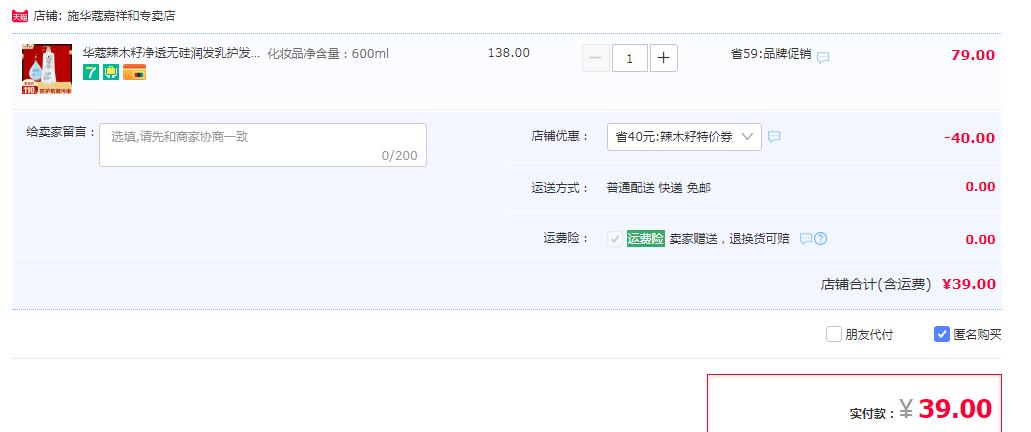Click comment bubble icon after 退换货可赔
This screenshot has width=1031, height=432.
click(x=805, y=239)
